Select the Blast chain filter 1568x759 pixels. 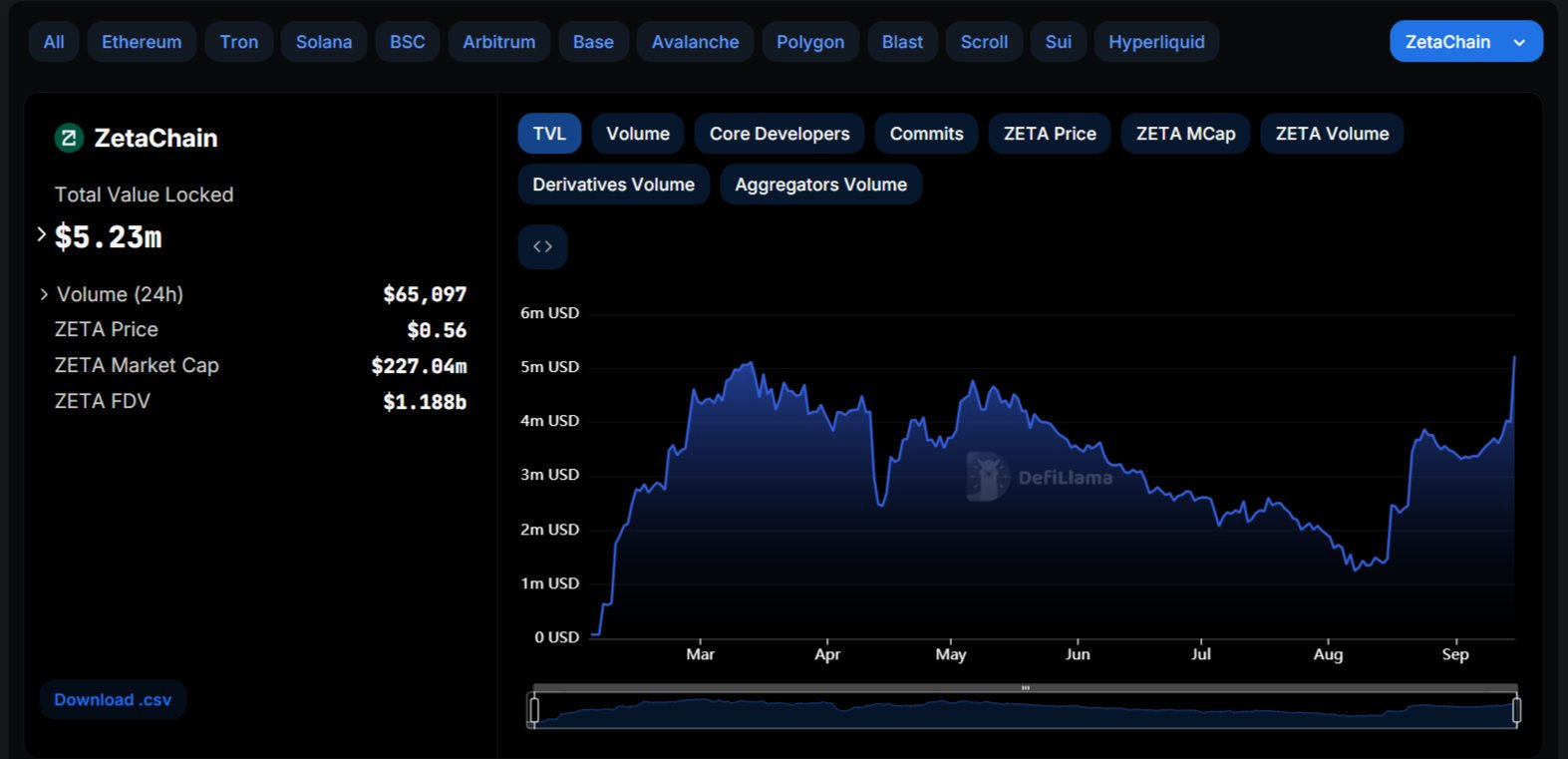point(902,42)
